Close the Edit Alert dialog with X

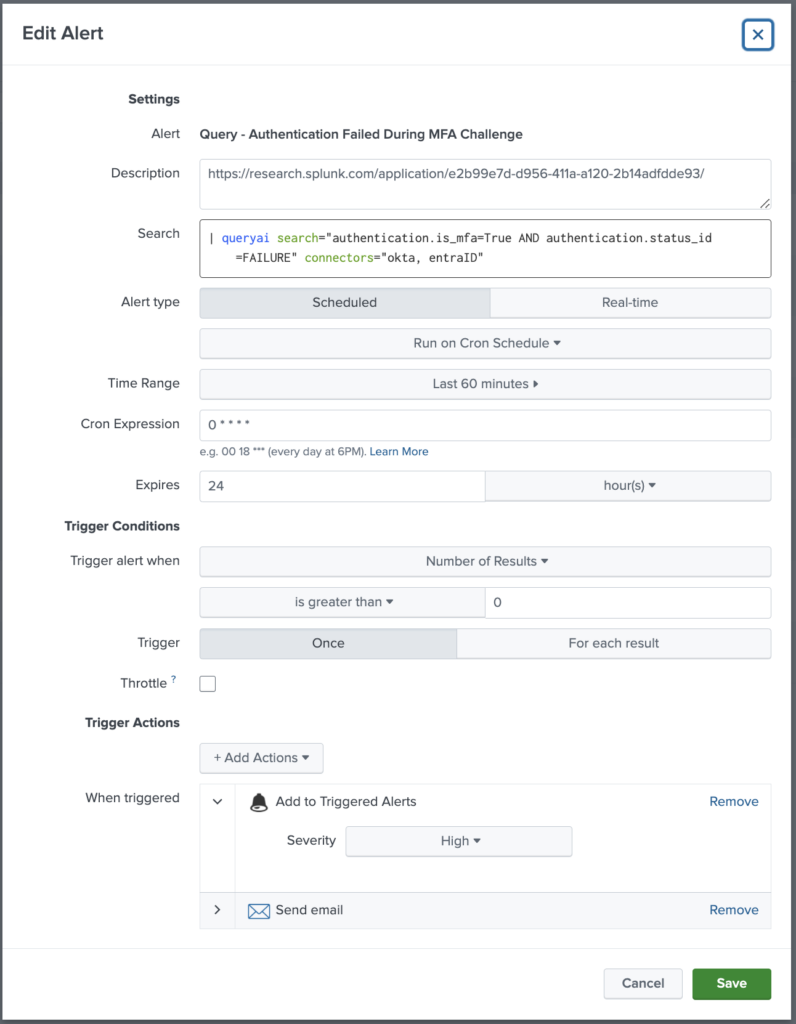coord(757,35)
